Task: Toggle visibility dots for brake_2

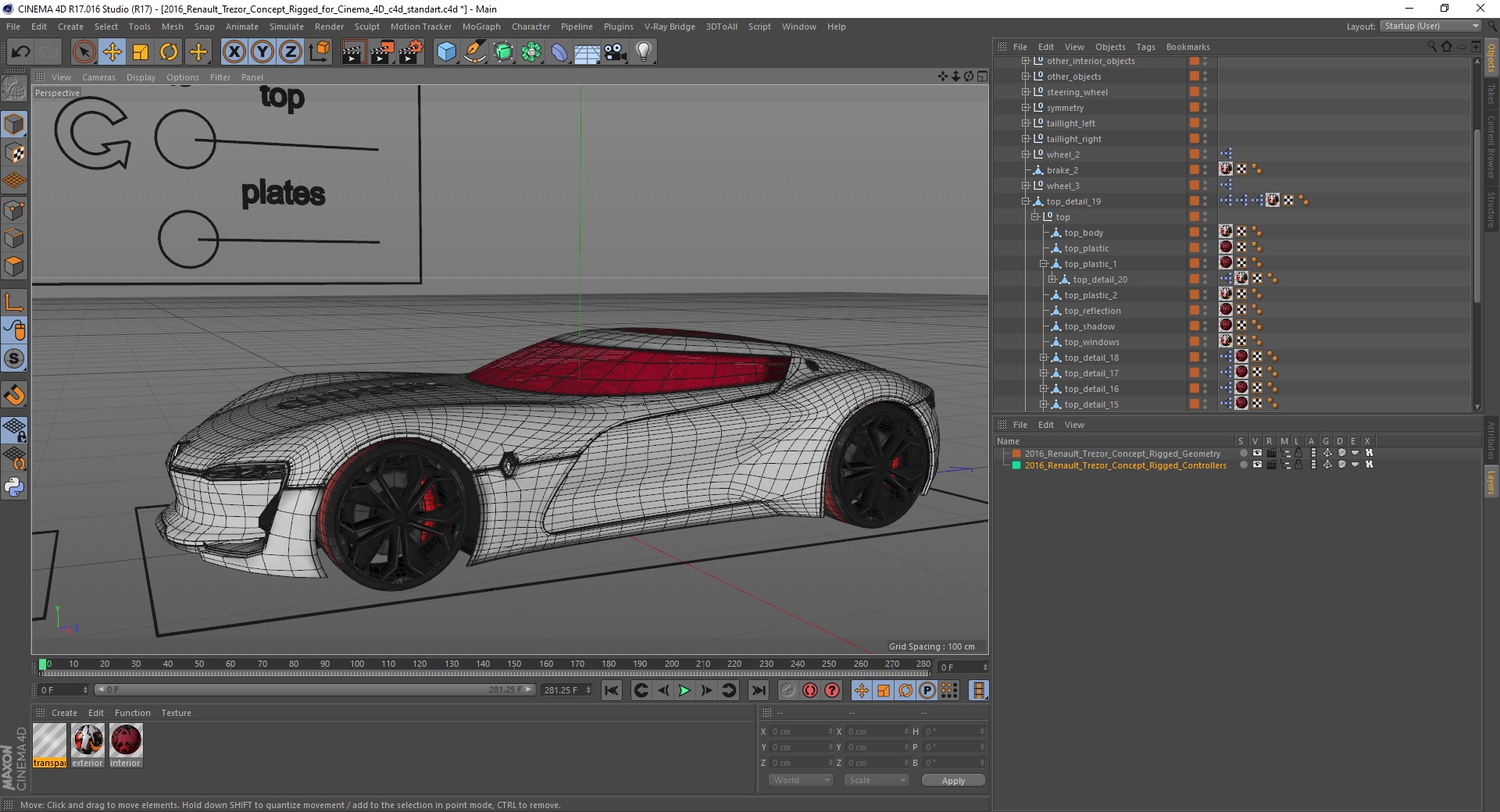Action: pos(1205,170)
